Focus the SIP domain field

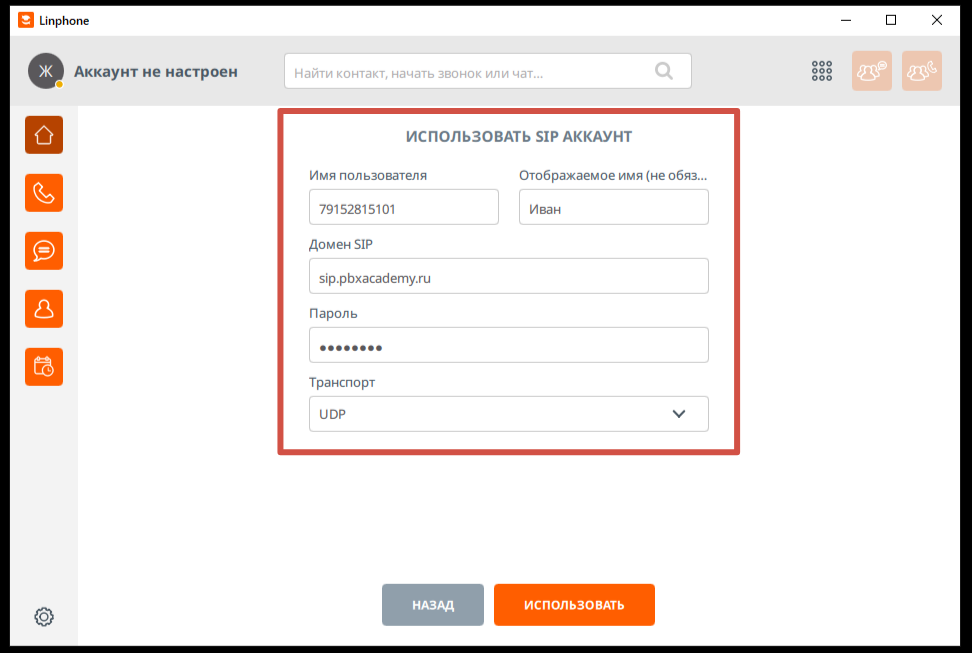pyautogui.click(x=508, y=276)
